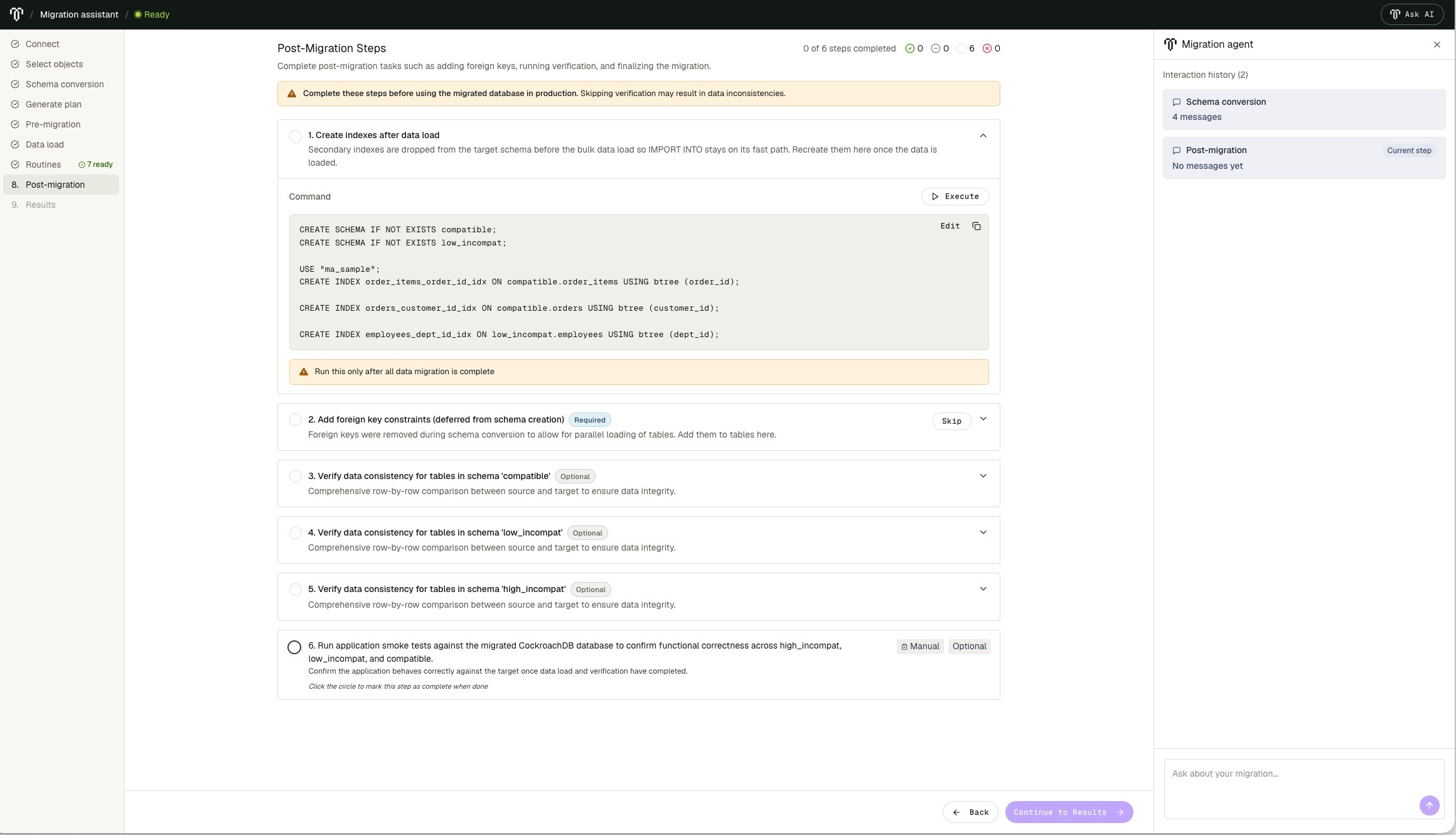Click the skipped-steps counter icon

[935, 48]
